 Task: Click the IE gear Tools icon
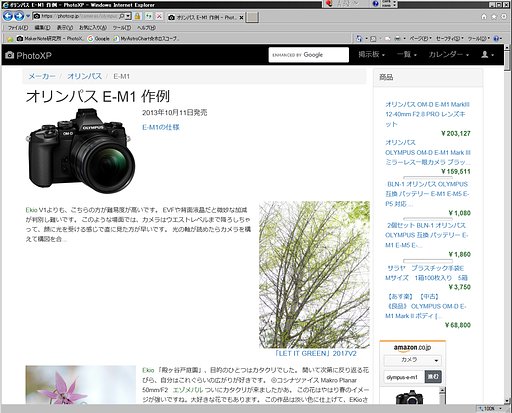pyautogui.click(x=504, y=16)
